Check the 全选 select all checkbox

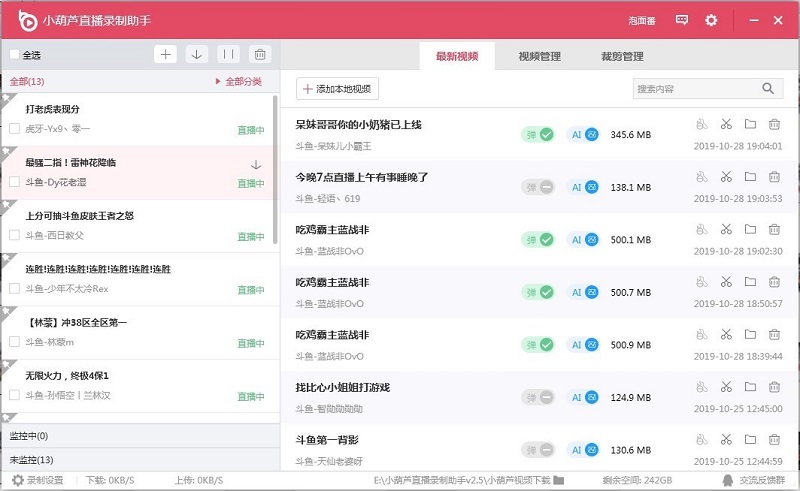(x=14, y=55)
